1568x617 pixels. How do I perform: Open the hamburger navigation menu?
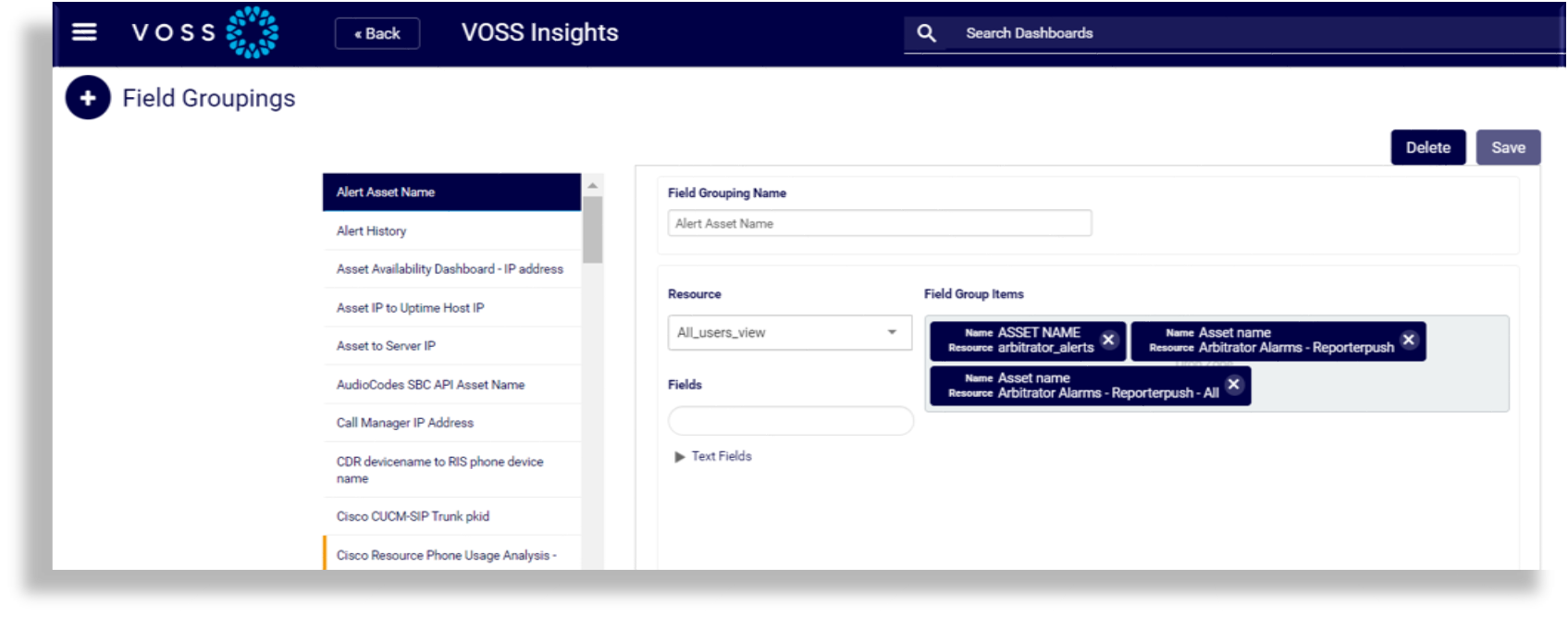click(84, 32)
